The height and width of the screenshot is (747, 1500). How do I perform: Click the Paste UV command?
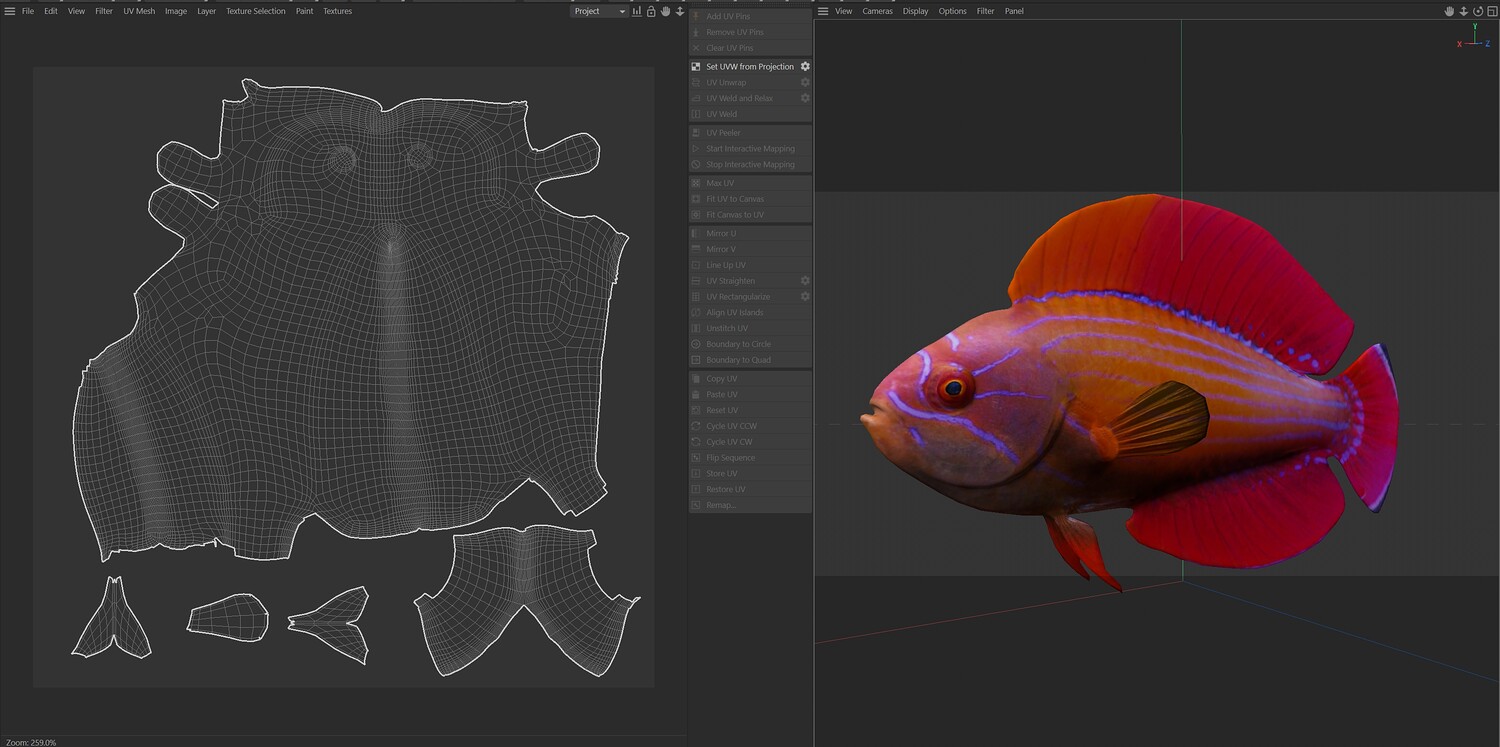(x=722, y=395)
